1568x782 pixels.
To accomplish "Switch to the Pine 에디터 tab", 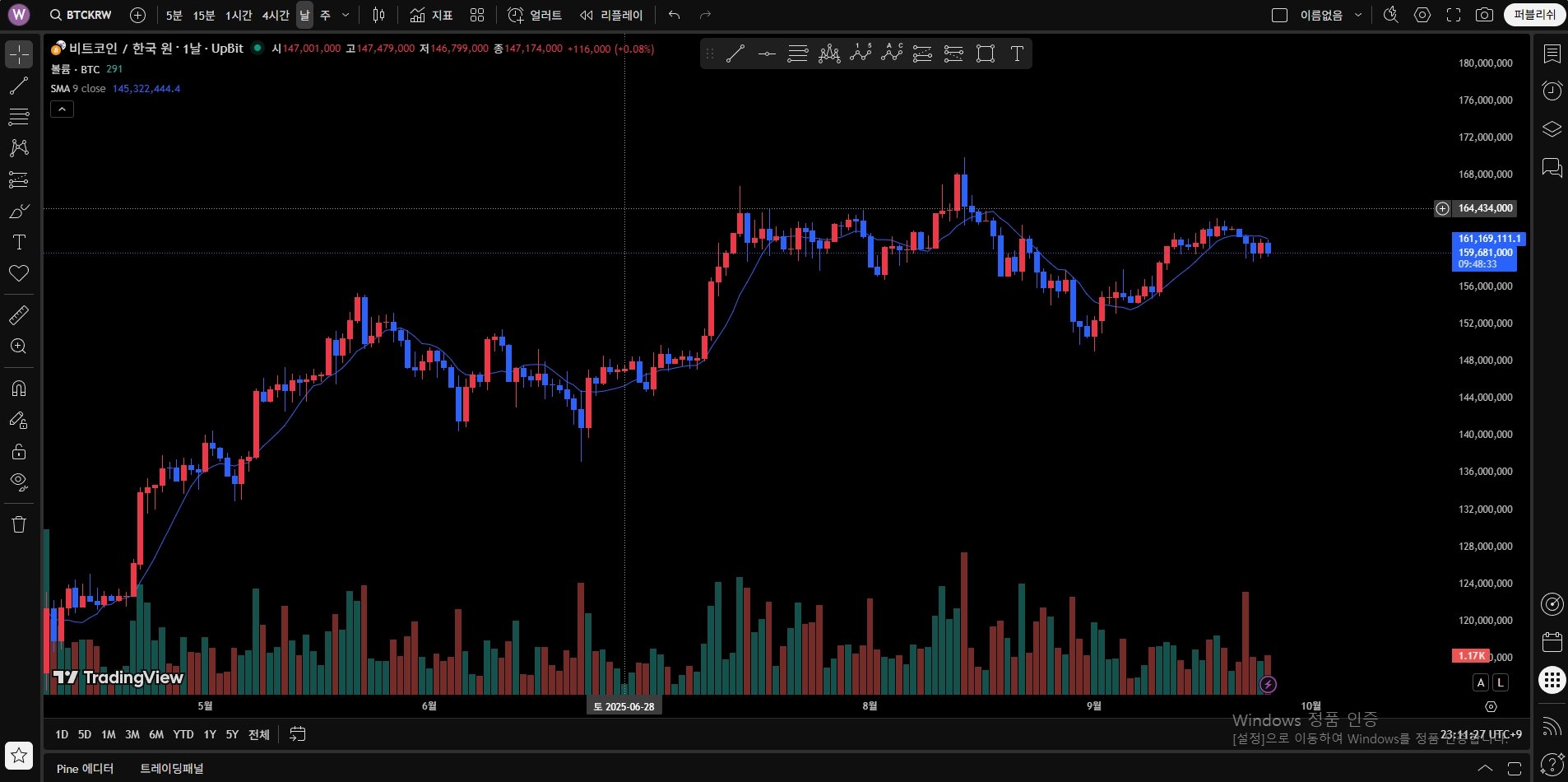I will 85,768.
